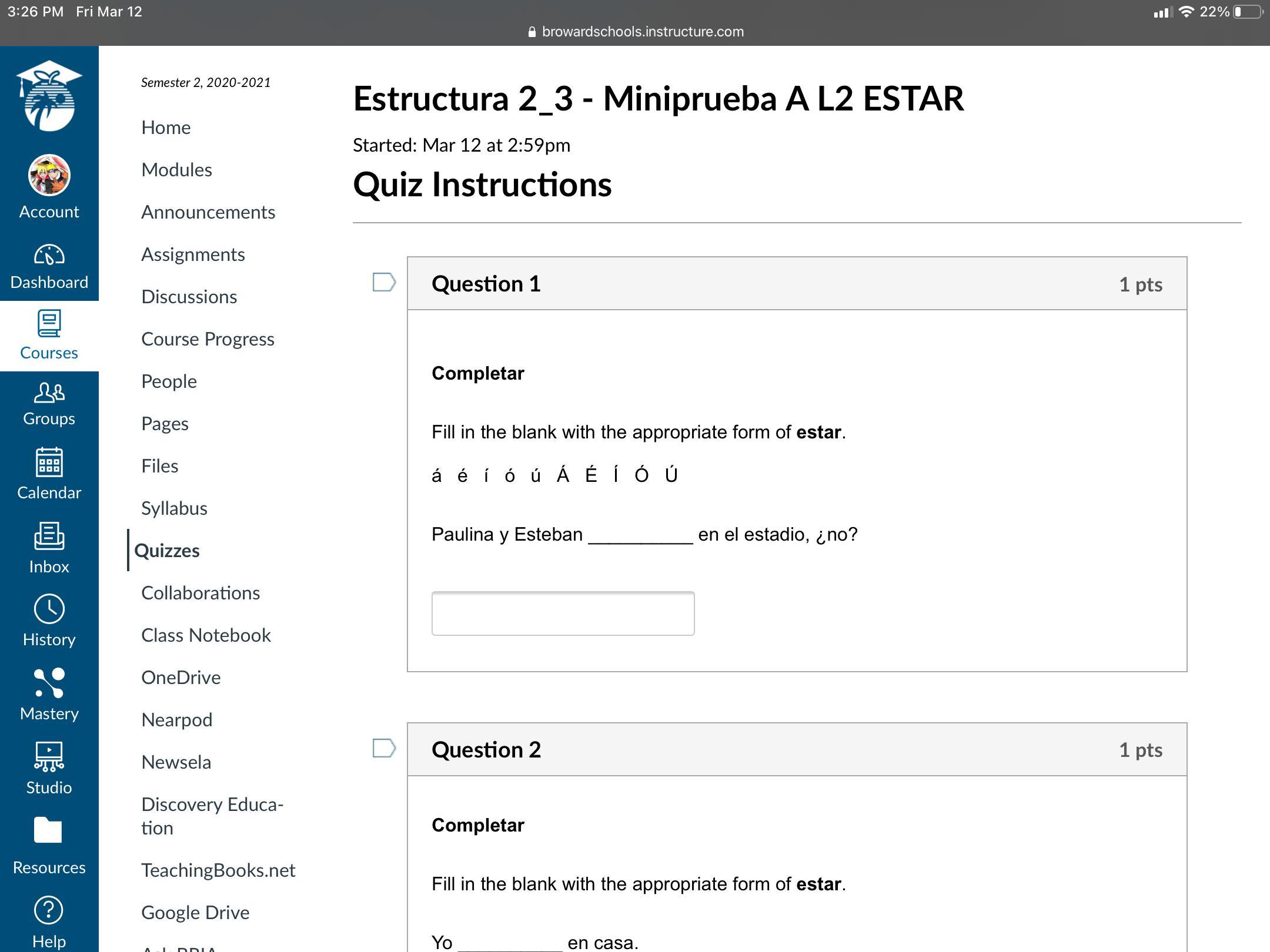Go to Modules in course menu
The height and width of the screenshot is (952, 1270).
[176, 170]
